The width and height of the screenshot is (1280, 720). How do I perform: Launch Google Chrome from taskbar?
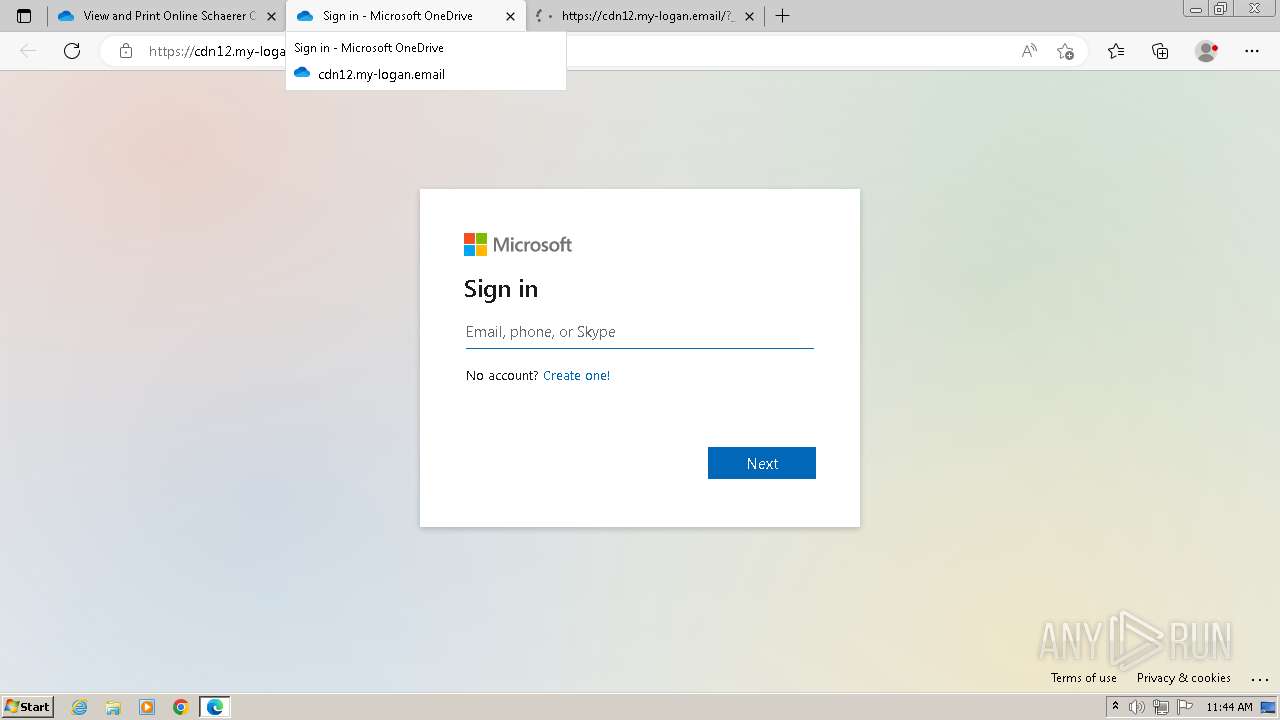click(181, 707)
